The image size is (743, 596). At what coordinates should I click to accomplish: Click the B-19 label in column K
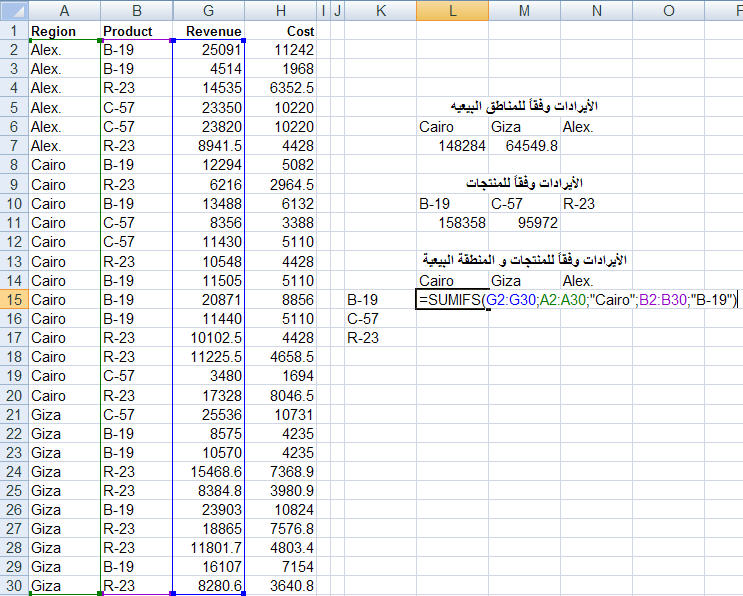pos(362,299)
